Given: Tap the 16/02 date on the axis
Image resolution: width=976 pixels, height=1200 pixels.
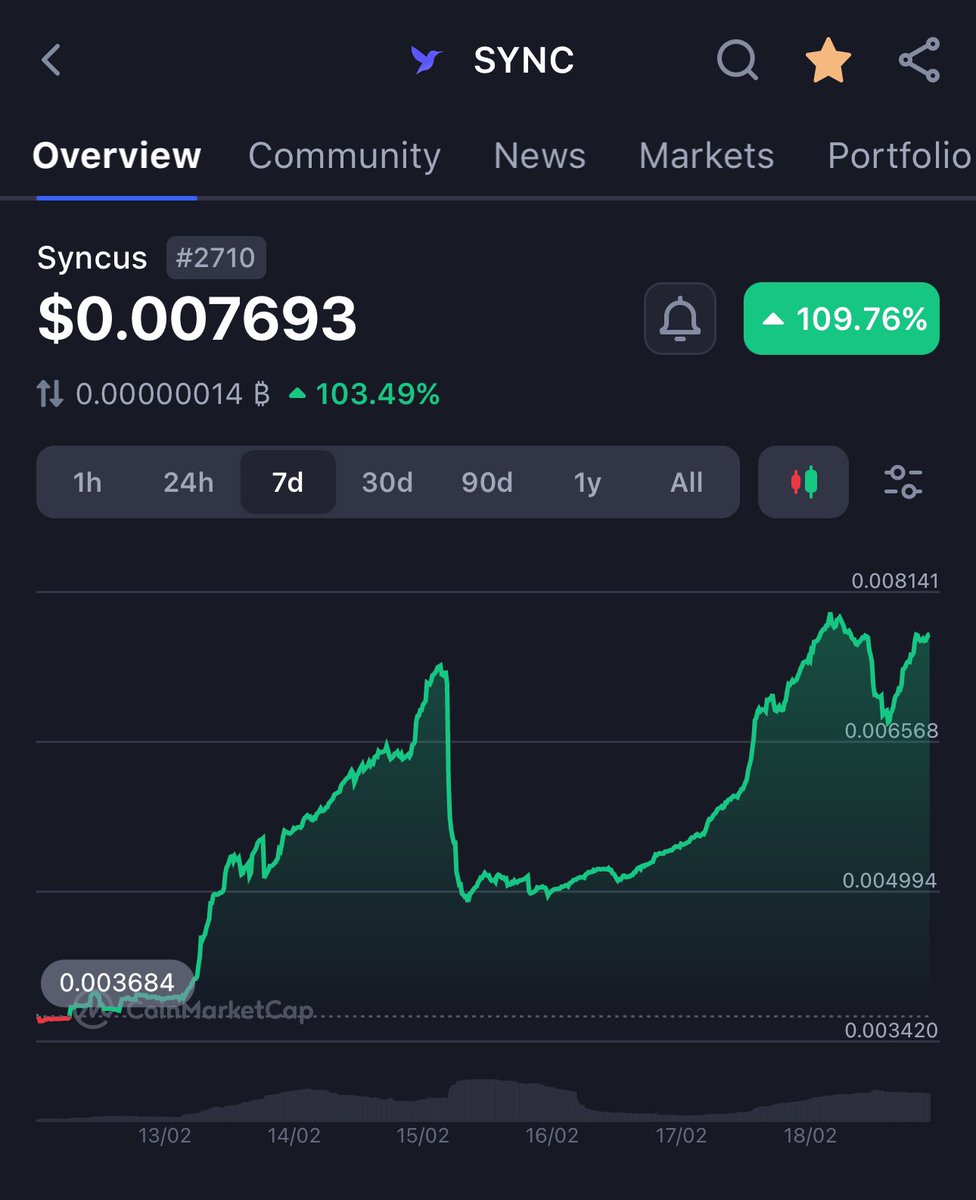Looking at the screenshot, I should 552,1136.
